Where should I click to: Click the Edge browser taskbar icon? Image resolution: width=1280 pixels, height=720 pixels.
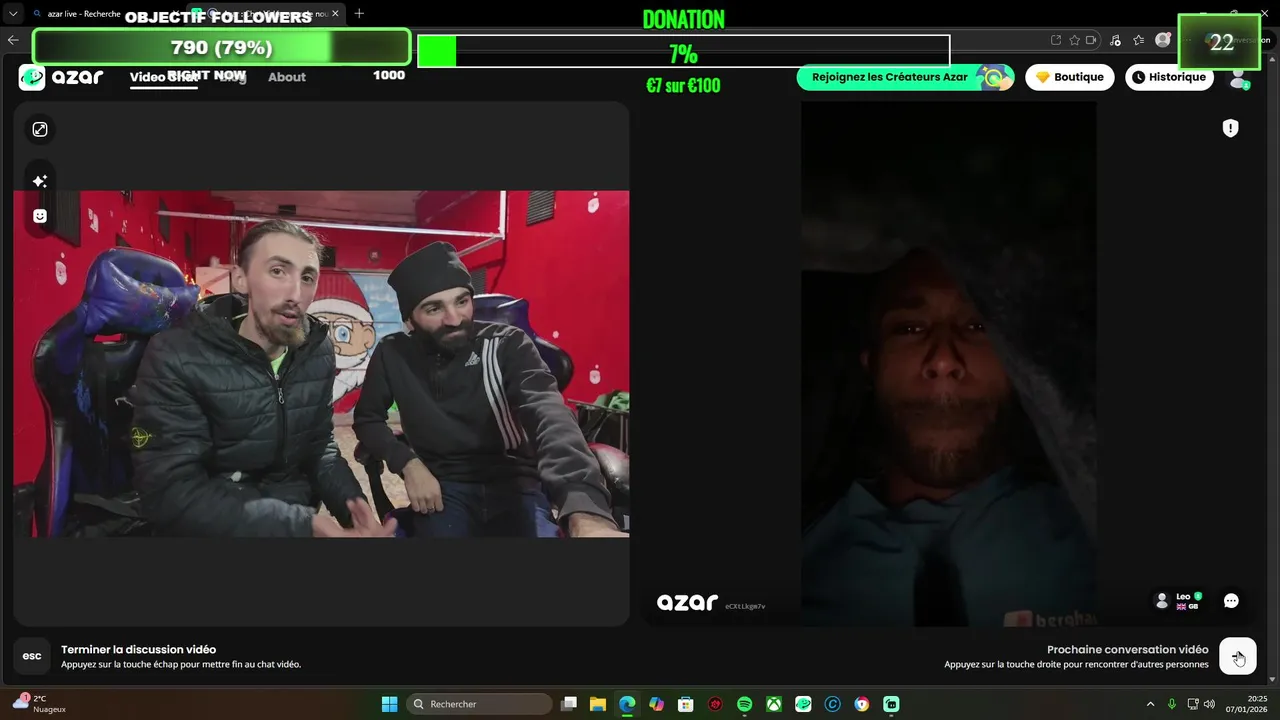627,704
